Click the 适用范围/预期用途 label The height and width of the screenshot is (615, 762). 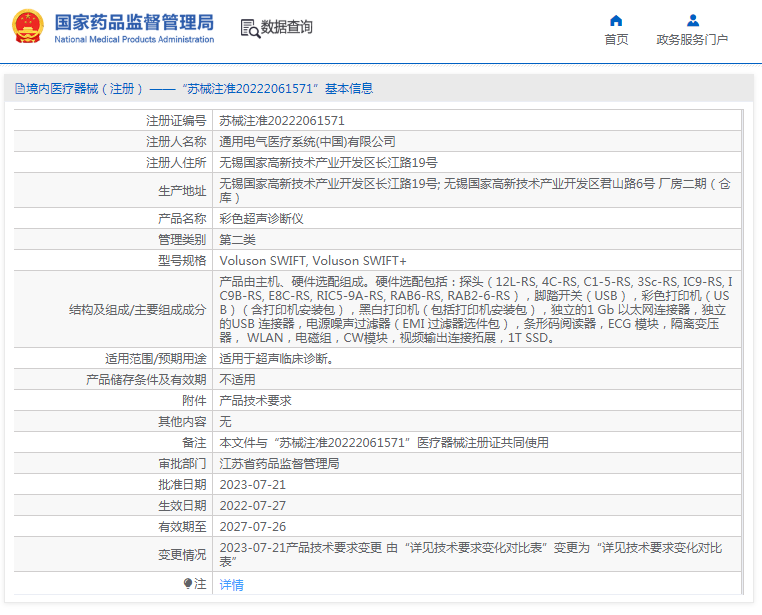point(156,359)
